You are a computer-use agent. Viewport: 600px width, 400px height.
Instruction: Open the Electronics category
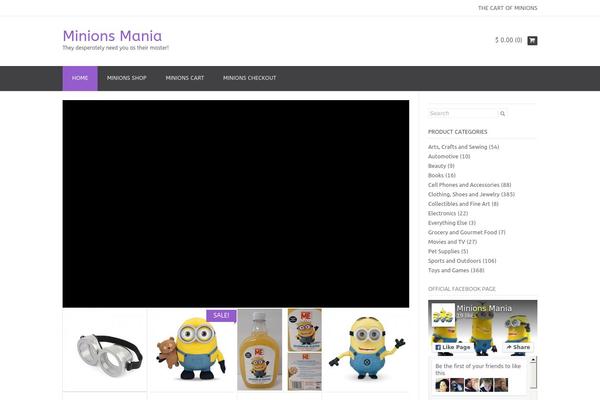(x=448, y=214)
